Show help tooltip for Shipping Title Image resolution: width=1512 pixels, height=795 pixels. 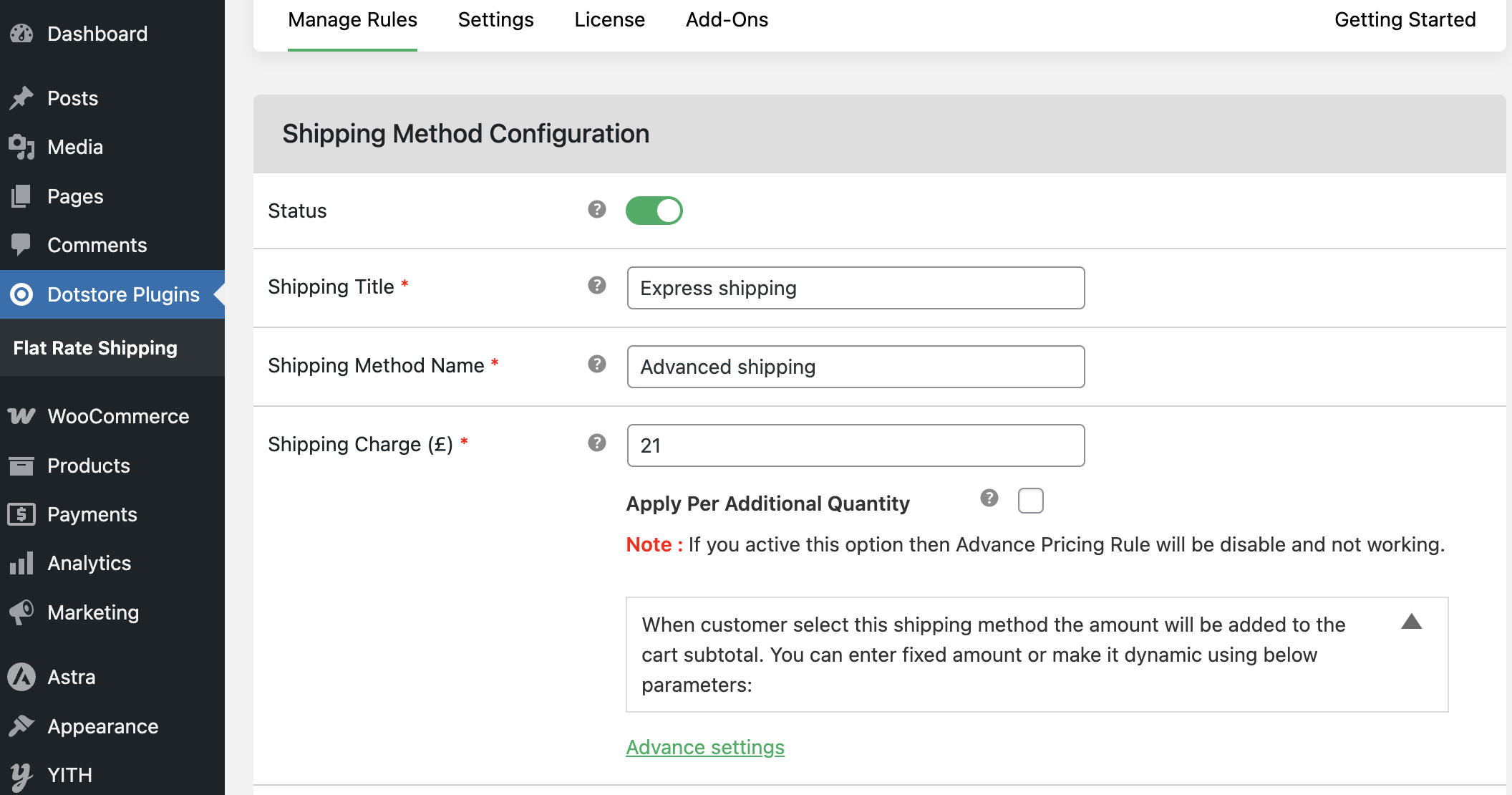tap(597, 285)
